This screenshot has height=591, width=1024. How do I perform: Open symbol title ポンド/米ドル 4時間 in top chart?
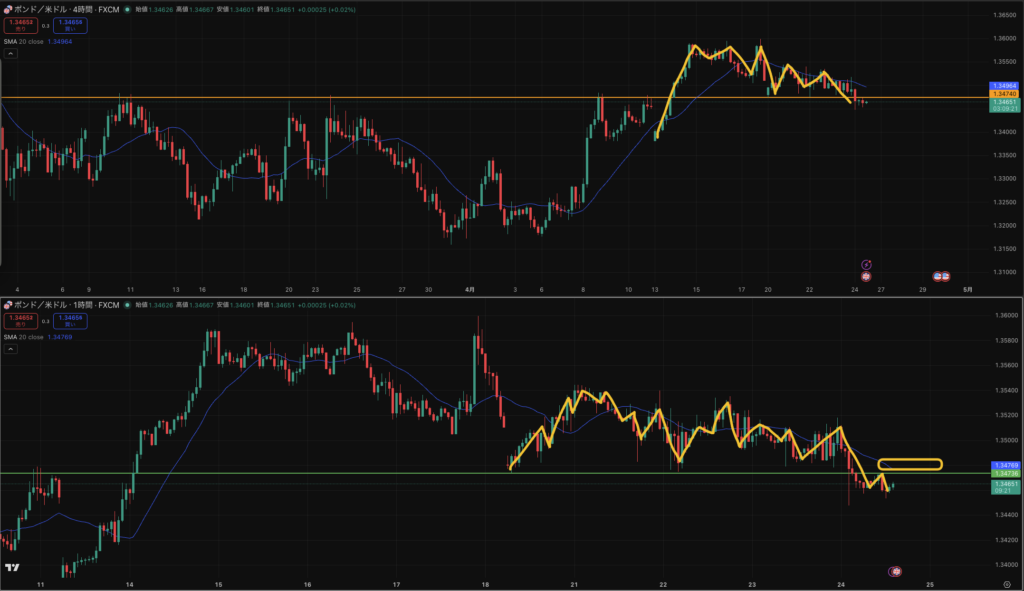(60, 9)
